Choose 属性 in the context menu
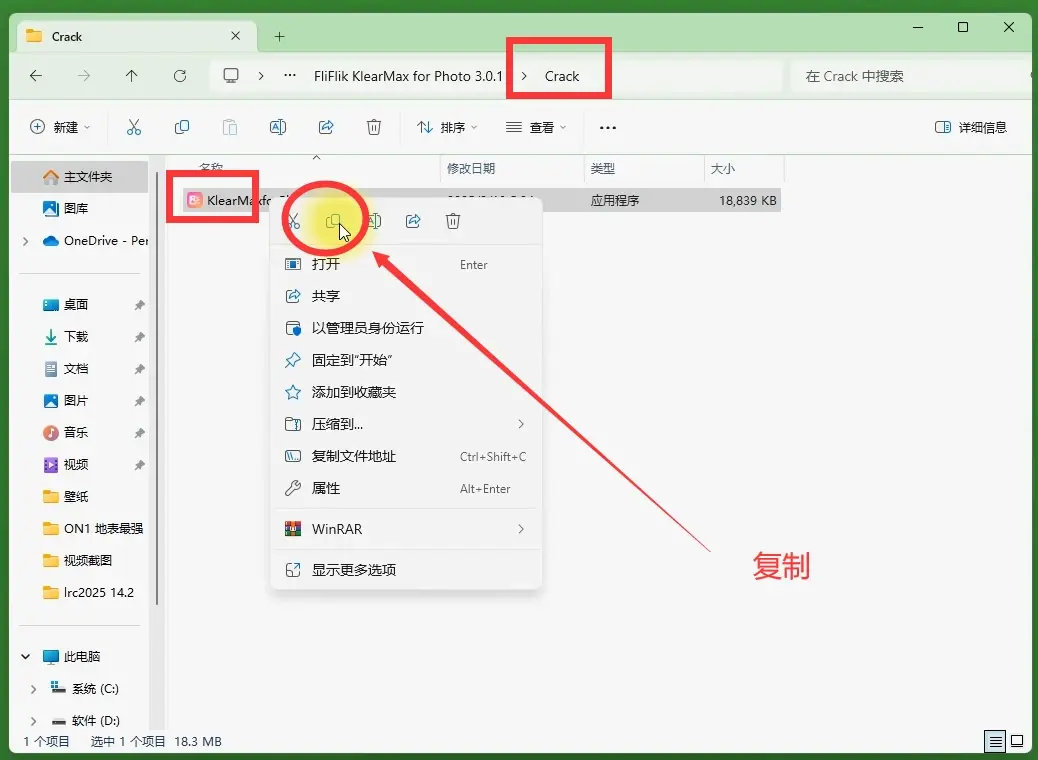This screenshot has width=1038, height=760. pos(406,489)
